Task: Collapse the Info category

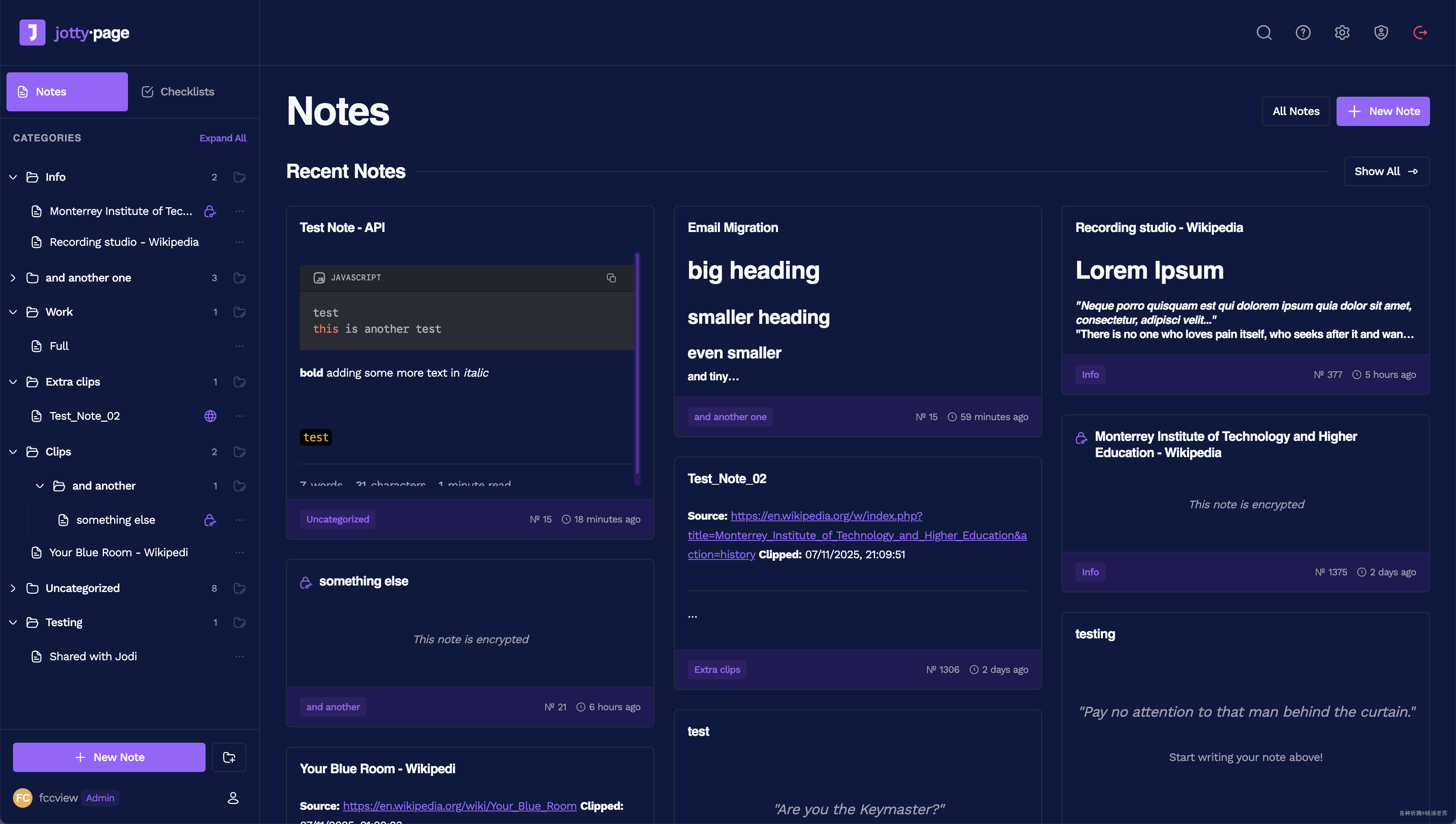Action: point(13,177)
